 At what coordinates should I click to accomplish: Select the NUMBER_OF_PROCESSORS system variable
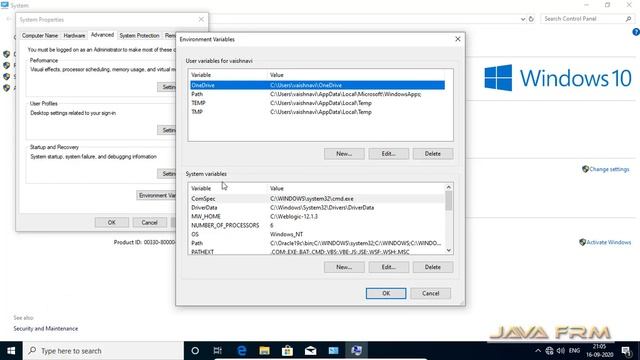click(317, 225)
